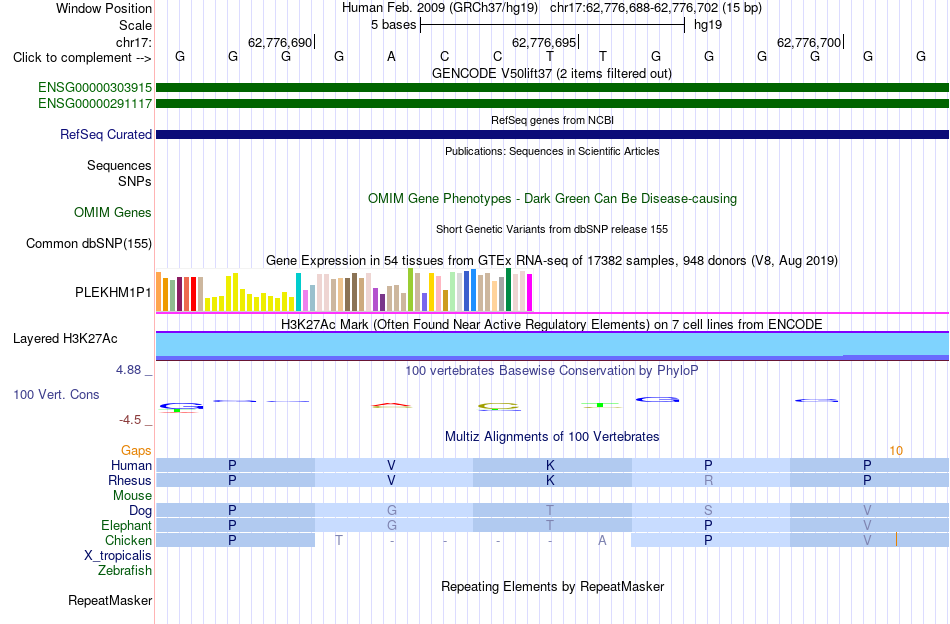Click the 100 Vert. Cons track label
Image resolution: width=950 pixels, height=624 pixels.
click(x=56, y=394)
